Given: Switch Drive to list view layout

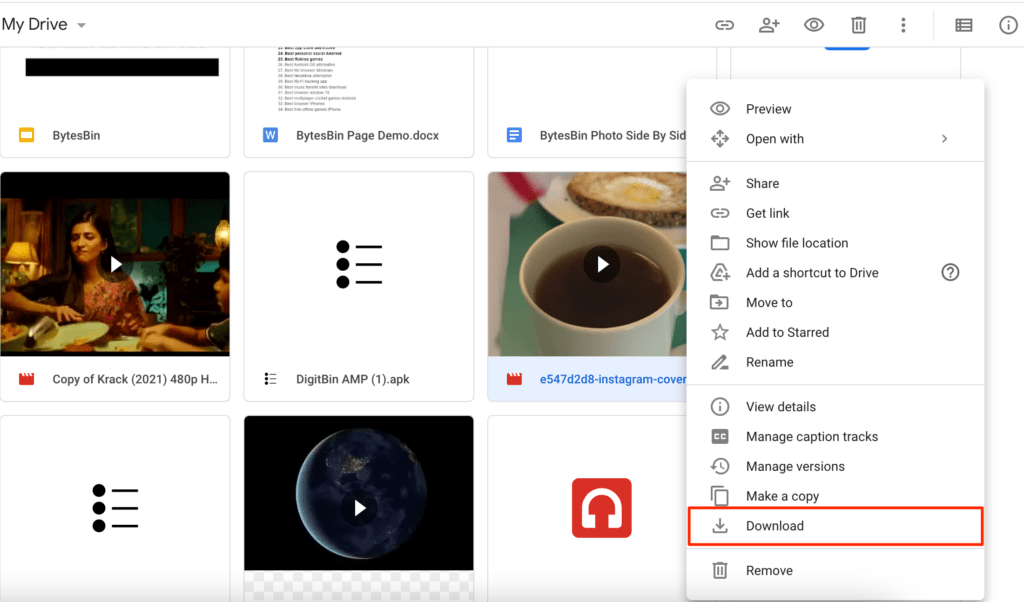Looking at the screenshot, I should pyautogui.click(x=963, y=25).
